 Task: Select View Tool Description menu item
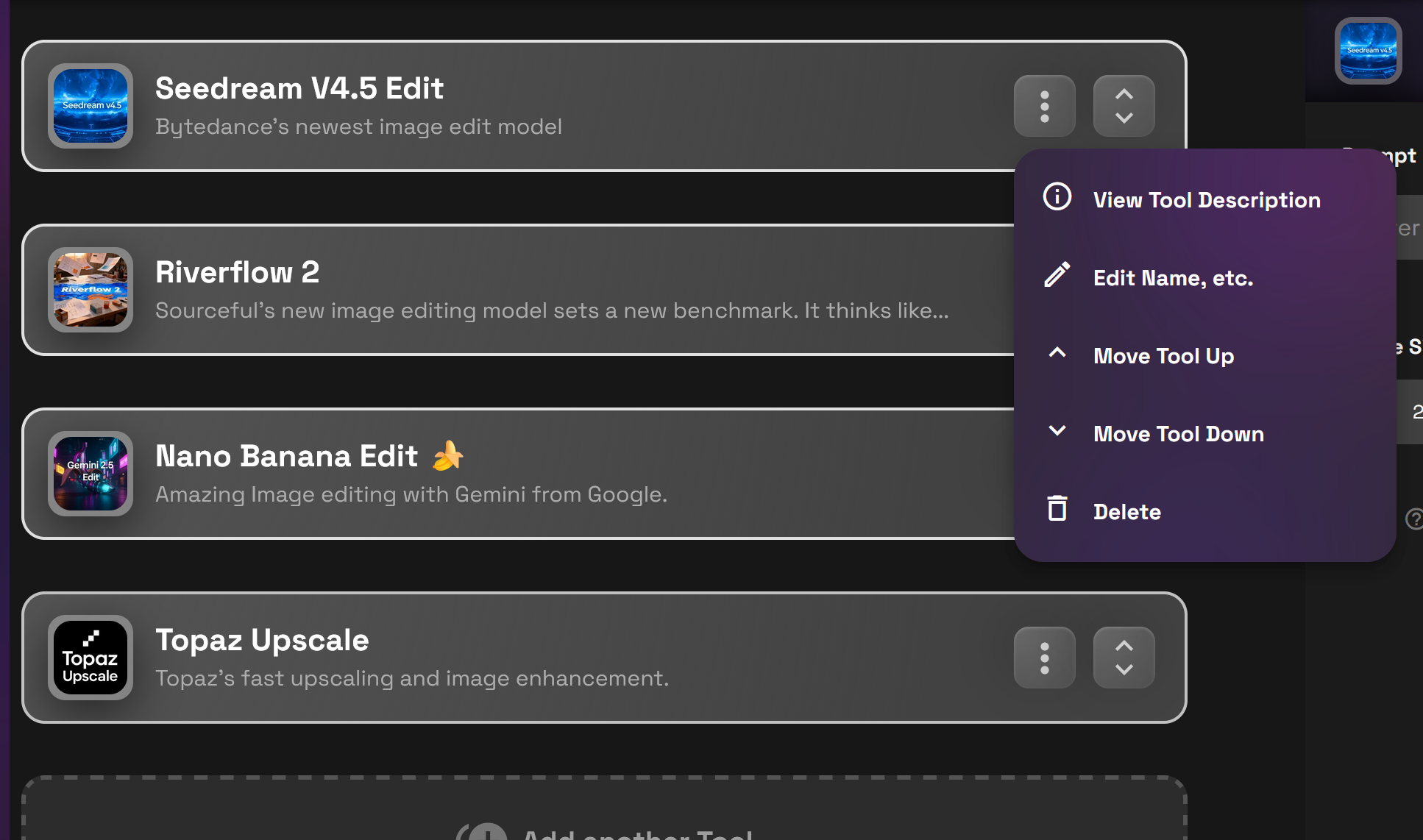pyautogui.click(x=1206, y=200)
